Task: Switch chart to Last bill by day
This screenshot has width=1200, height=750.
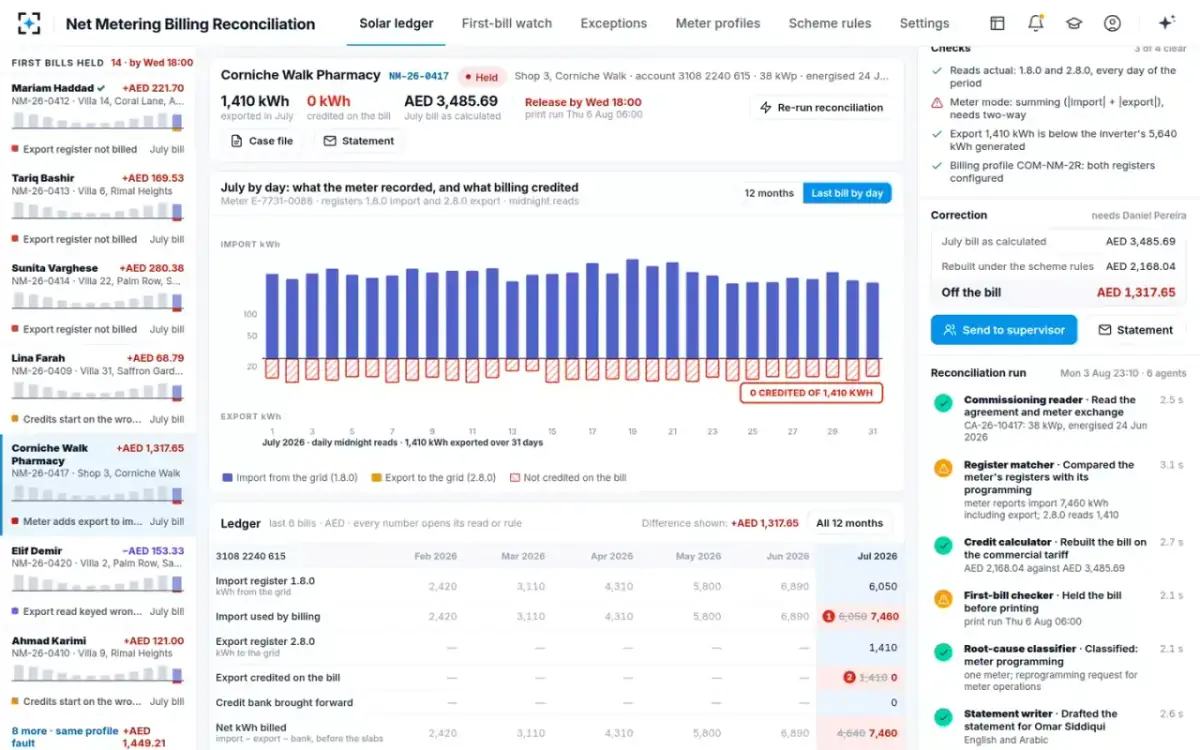Action: click(847, 193)
